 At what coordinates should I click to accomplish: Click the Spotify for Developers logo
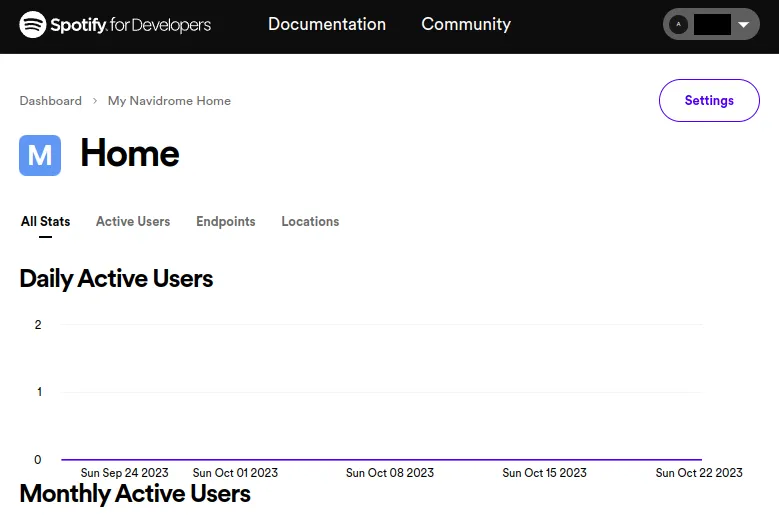(115, 24)
